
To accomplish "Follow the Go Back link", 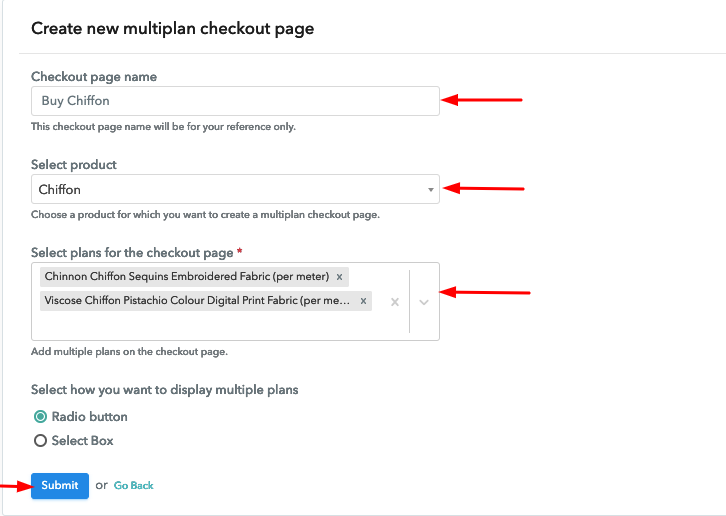I will (x=133, y=485).
